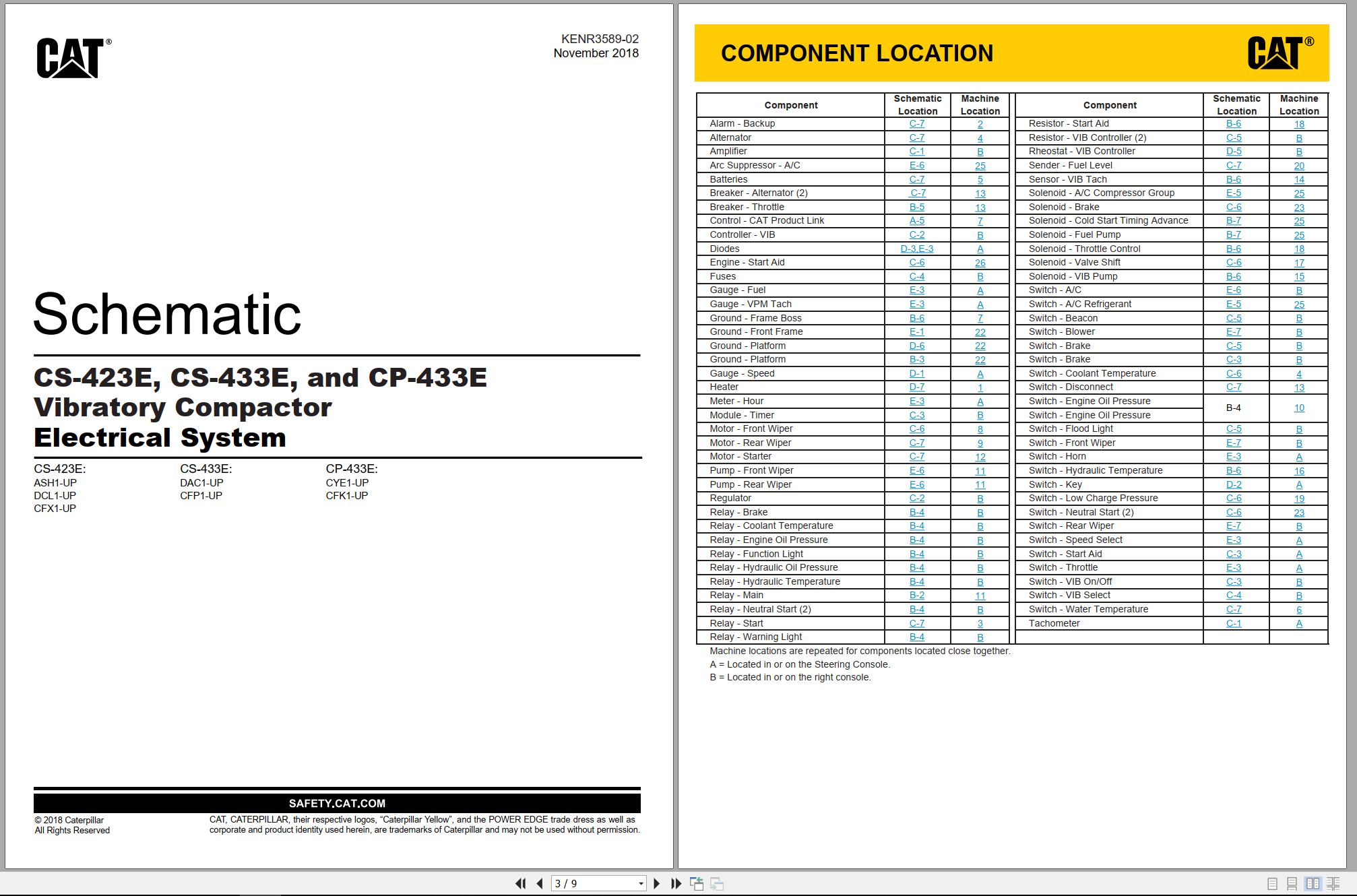
Task: Select the 'Alternator' component text
Action: 730,137
